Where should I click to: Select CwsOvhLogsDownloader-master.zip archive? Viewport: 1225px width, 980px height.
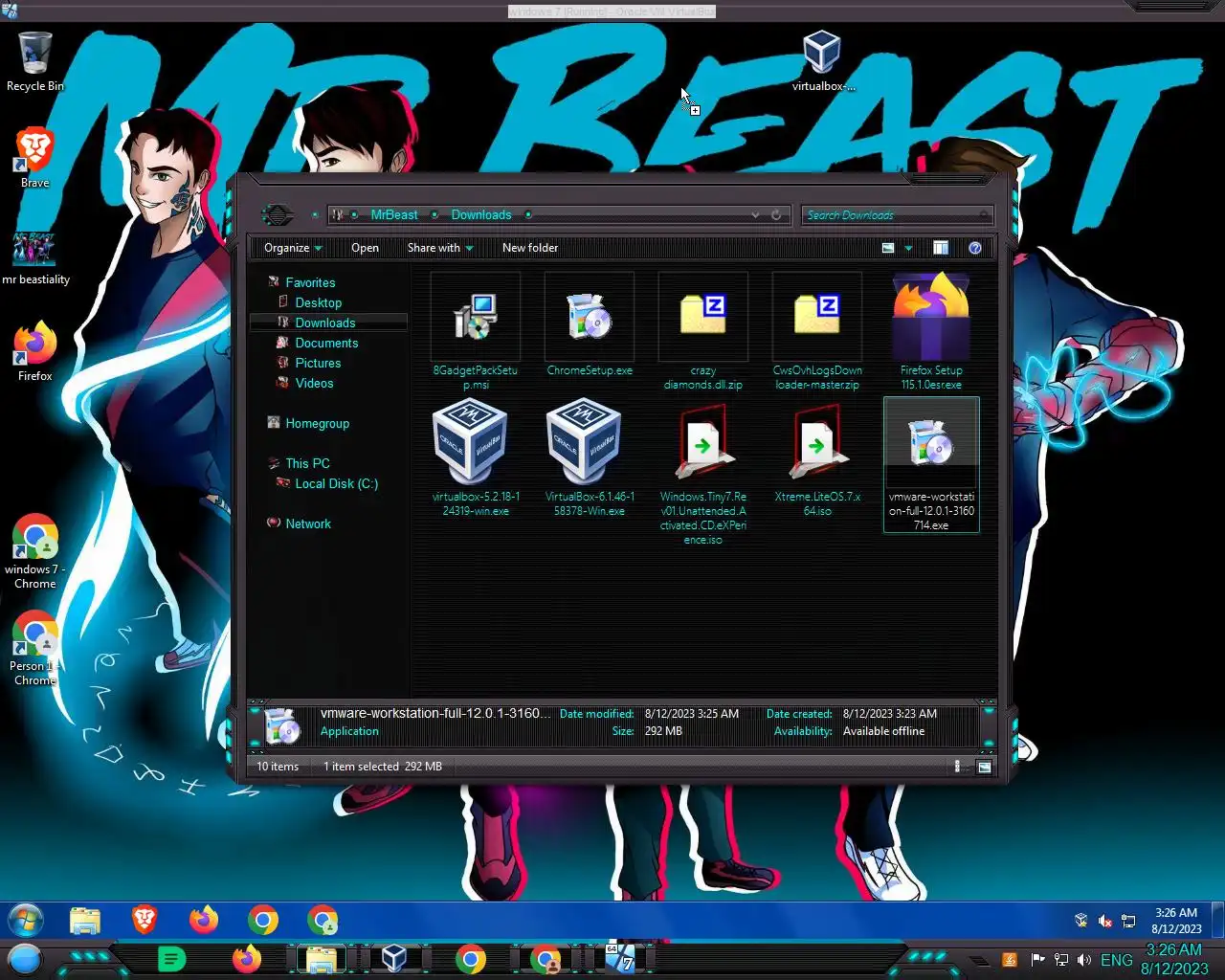point(817,331)
